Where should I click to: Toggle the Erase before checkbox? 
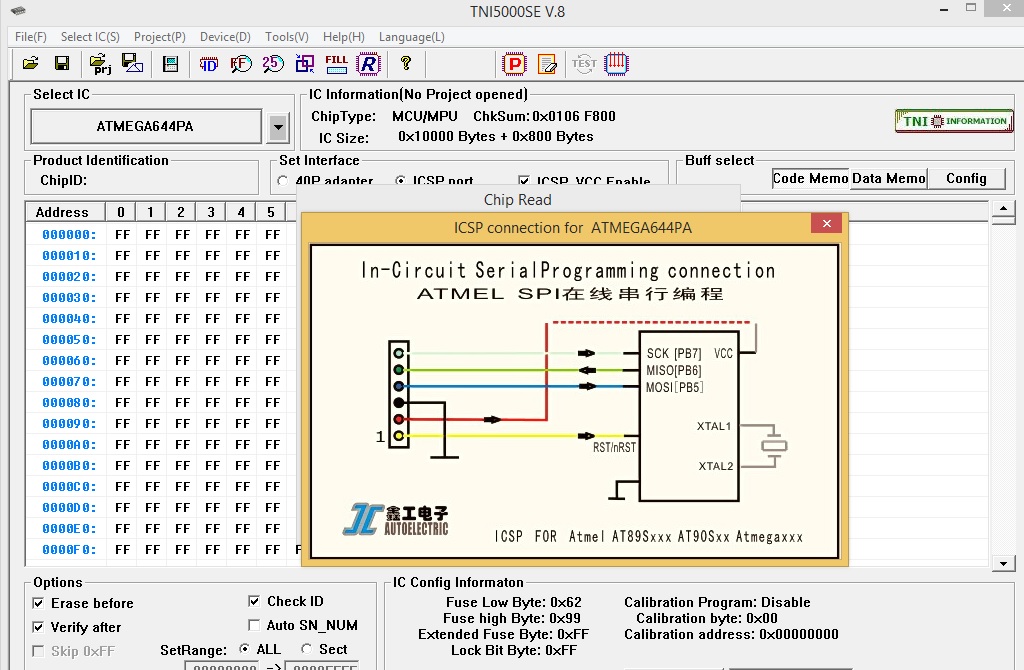click(x=39, y=603)
